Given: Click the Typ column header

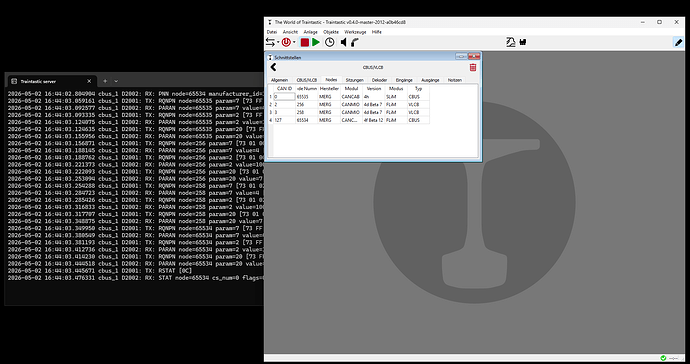Looking at the screenshot, I should [x=418, y=88].
